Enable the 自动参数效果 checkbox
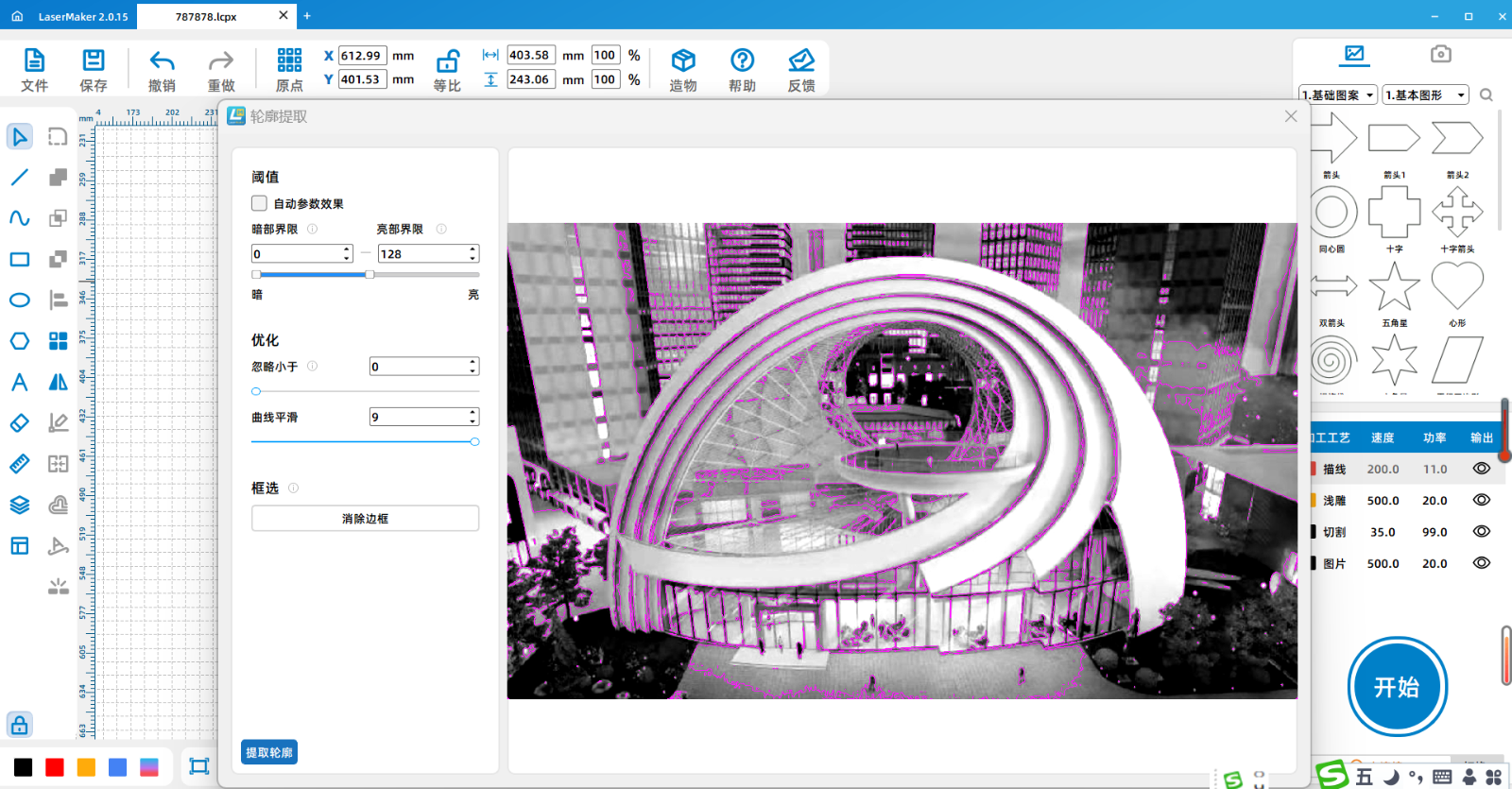 [259, 203]
